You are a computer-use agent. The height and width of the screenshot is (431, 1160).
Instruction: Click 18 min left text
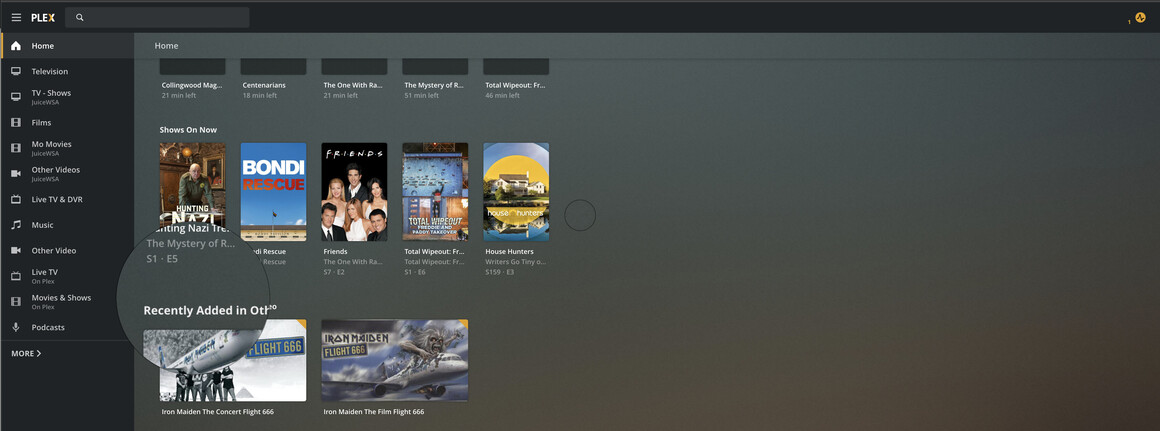pos(260,95)
